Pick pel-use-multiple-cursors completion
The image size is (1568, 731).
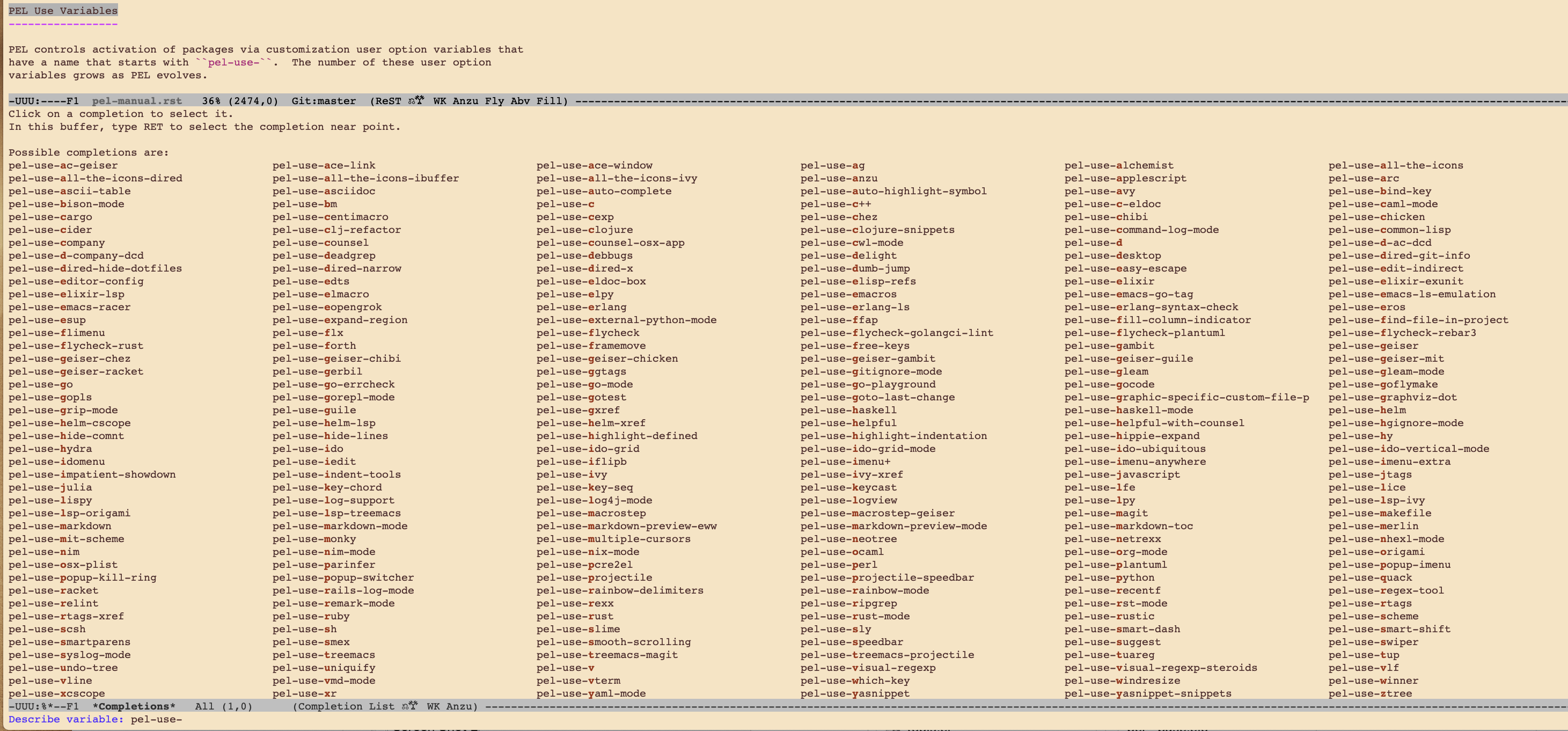tap(613, 539)
